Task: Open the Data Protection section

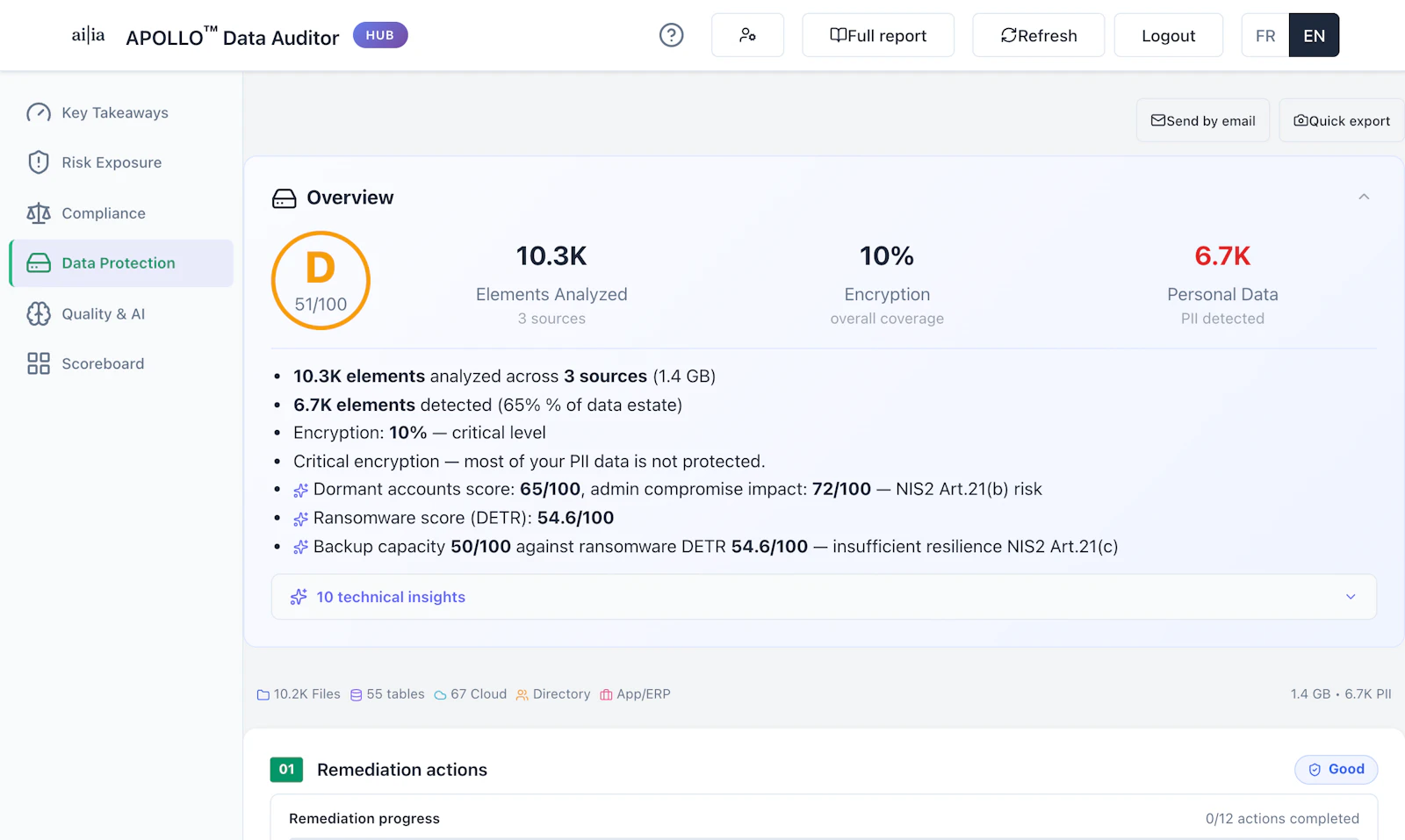Action: (x=118, y=262)
